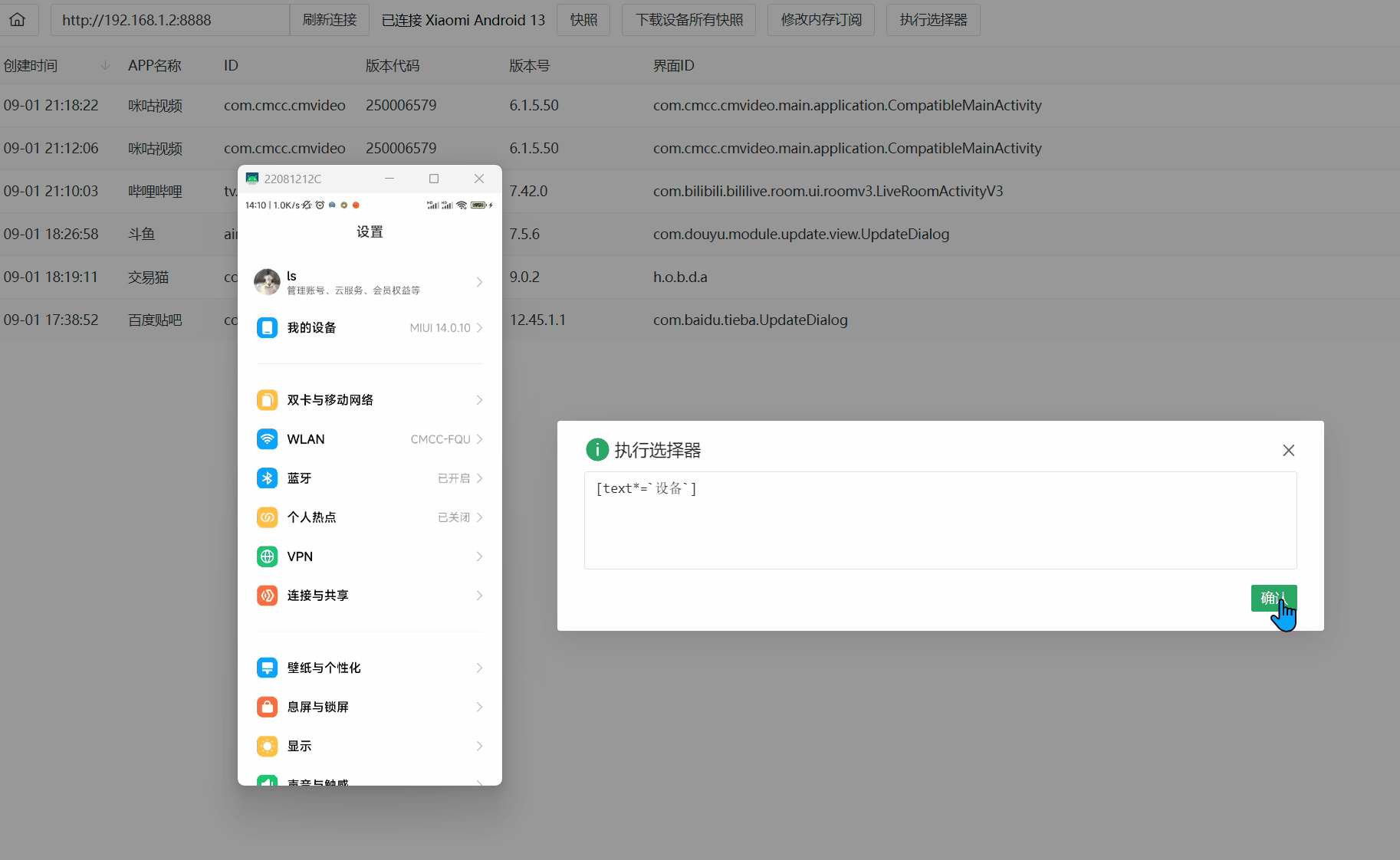Click the info icon in 执行选择器 dialog

(597, 450)
